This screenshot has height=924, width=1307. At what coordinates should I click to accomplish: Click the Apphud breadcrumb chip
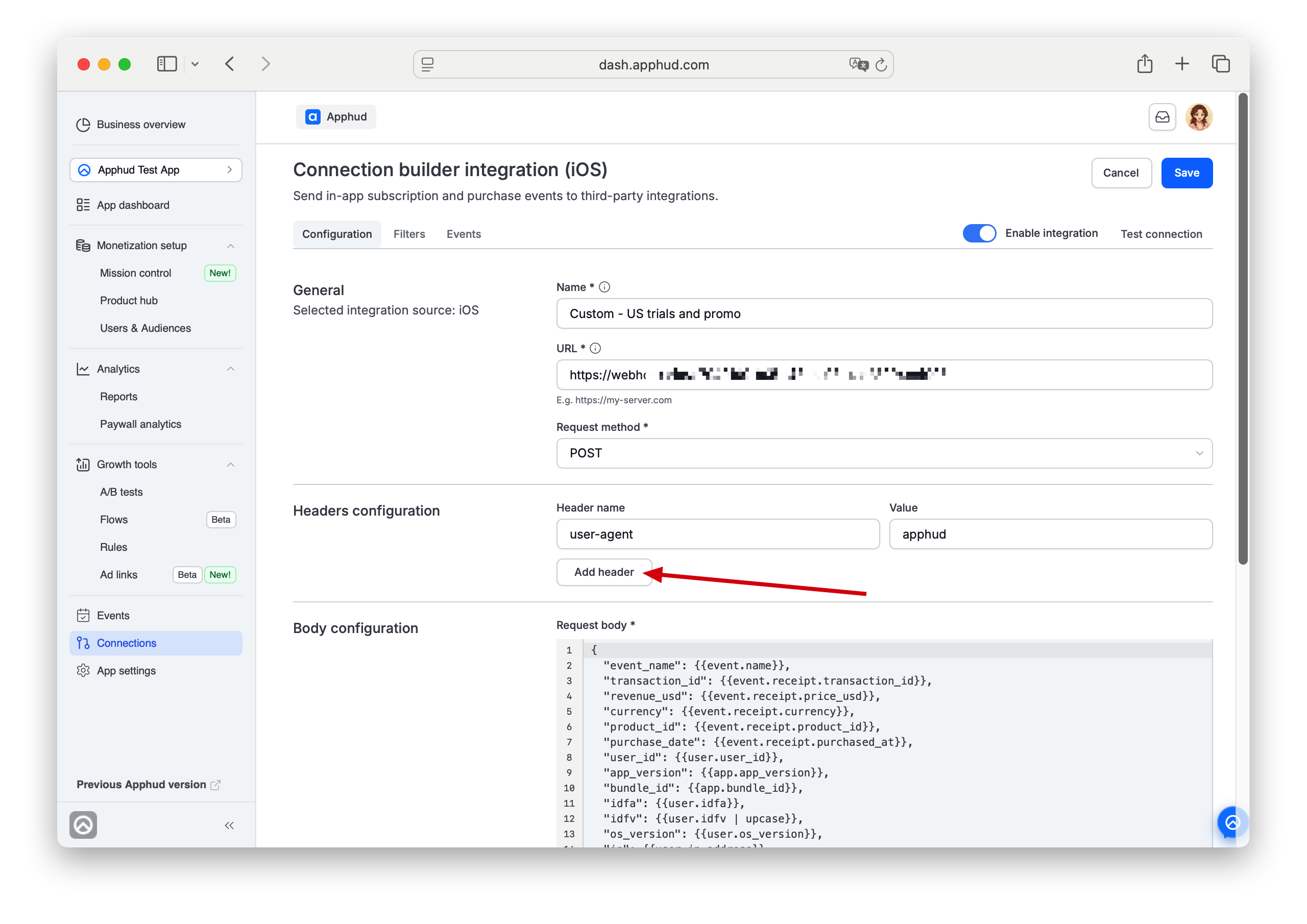(x=336, y=117)
